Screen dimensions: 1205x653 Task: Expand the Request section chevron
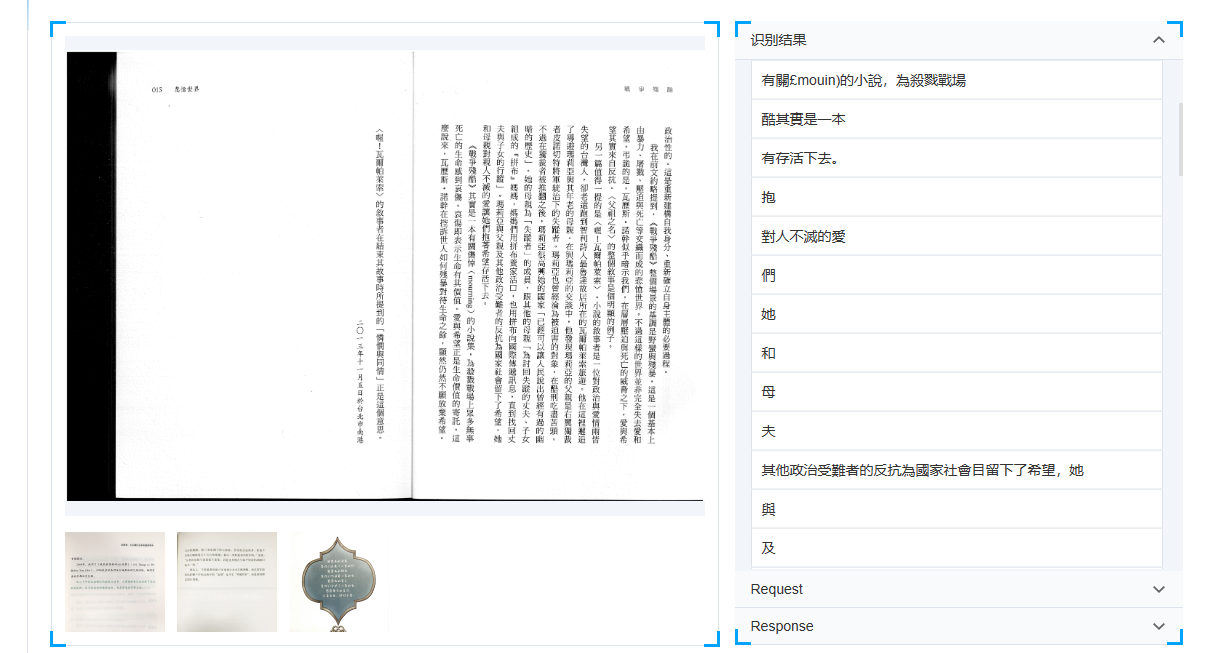[x=1159, y=589]
